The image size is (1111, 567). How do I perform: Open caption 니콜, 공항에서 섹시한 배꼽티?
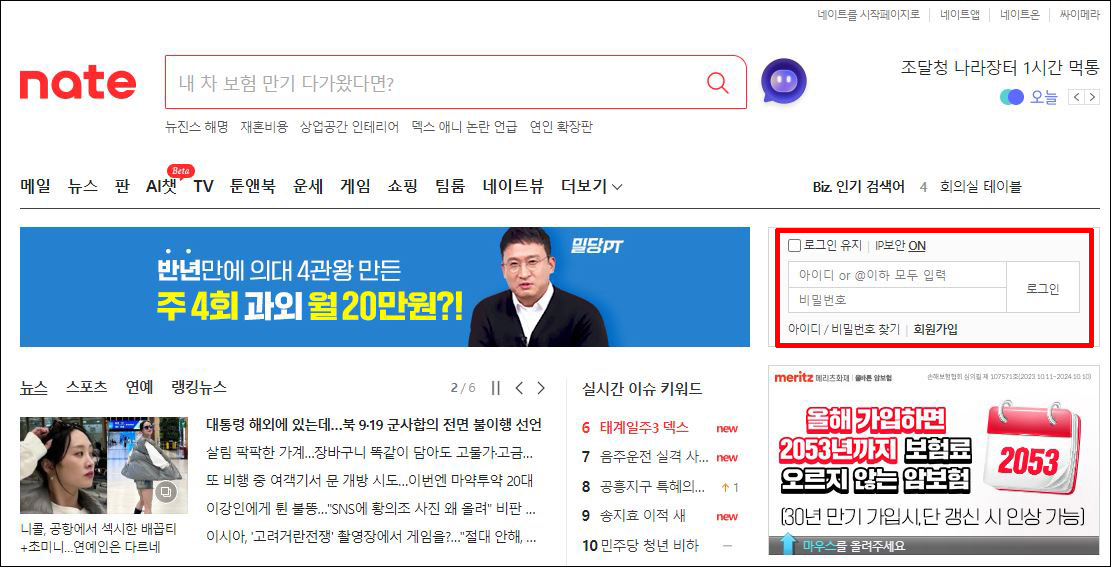point(98,538)
